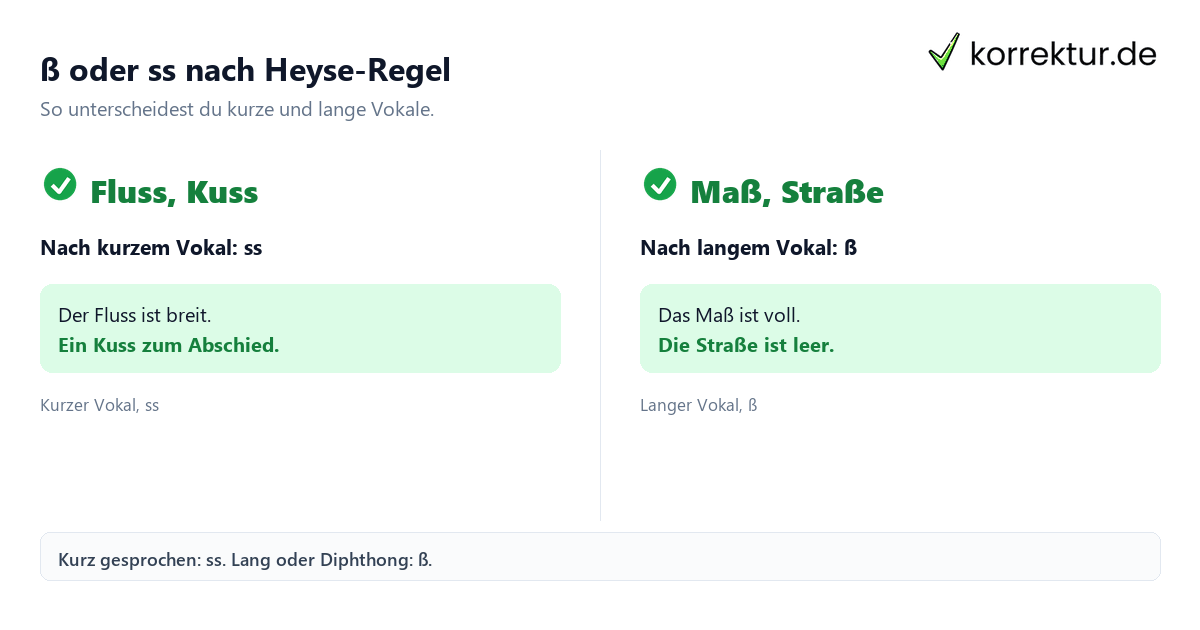Click the sentence 'Der Fluss ist breit.'
The height and width of the screenshot is (630, 1200).
coord(135,315)
